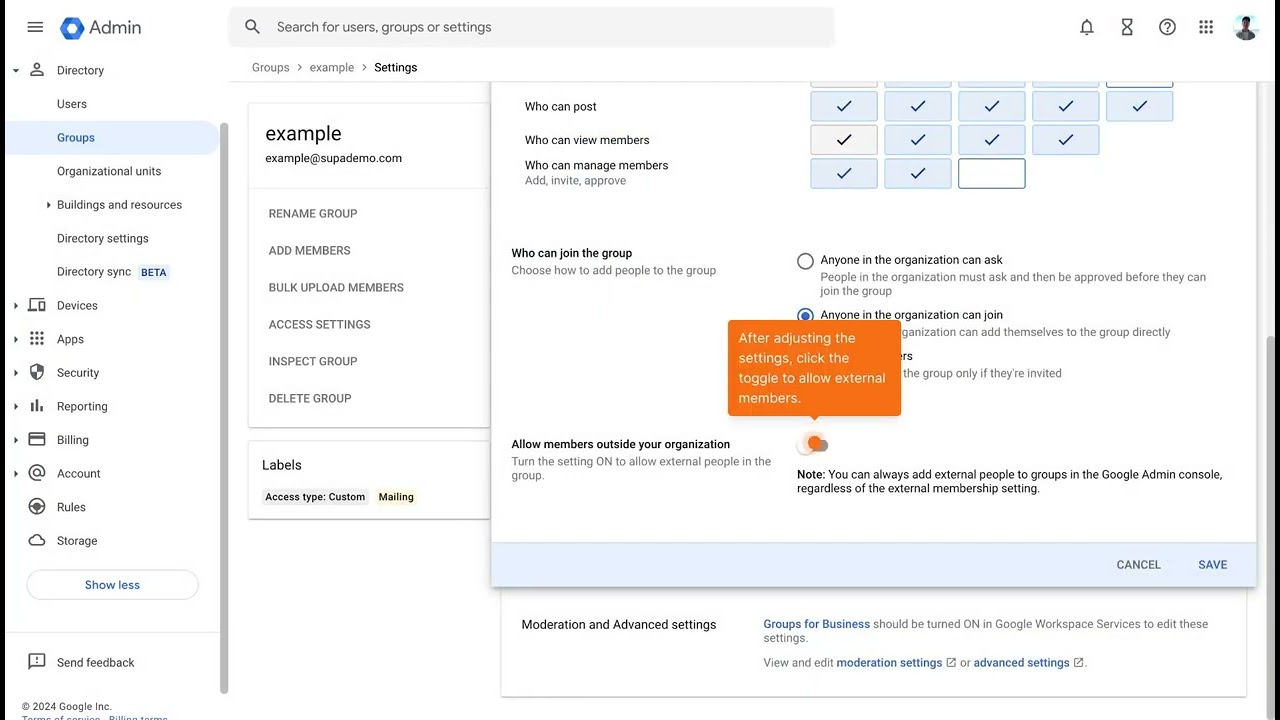
Task: Click the SAVE button
Action: pyautogui.click(x=1212, y=565)
